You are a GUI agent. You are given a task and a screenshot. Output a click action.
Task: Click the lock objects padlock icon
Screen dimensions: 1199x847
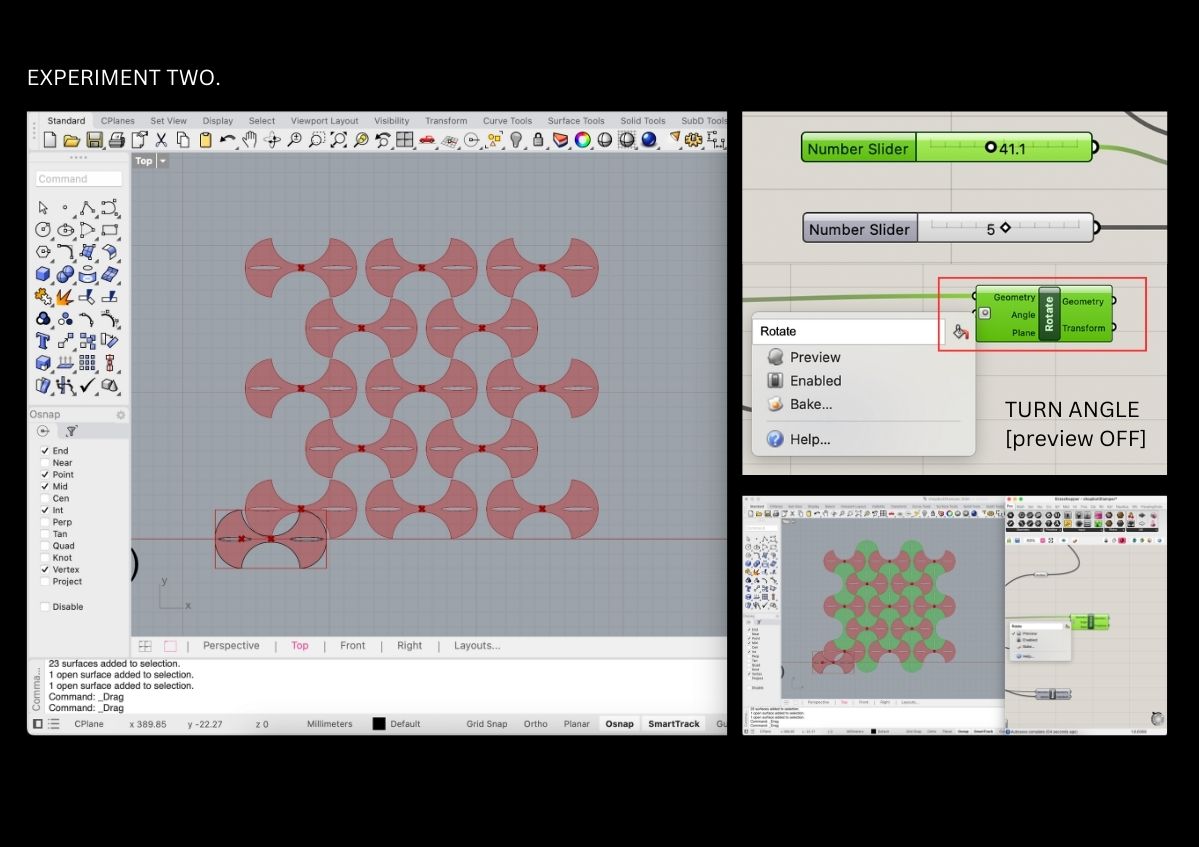click(539, 140)
